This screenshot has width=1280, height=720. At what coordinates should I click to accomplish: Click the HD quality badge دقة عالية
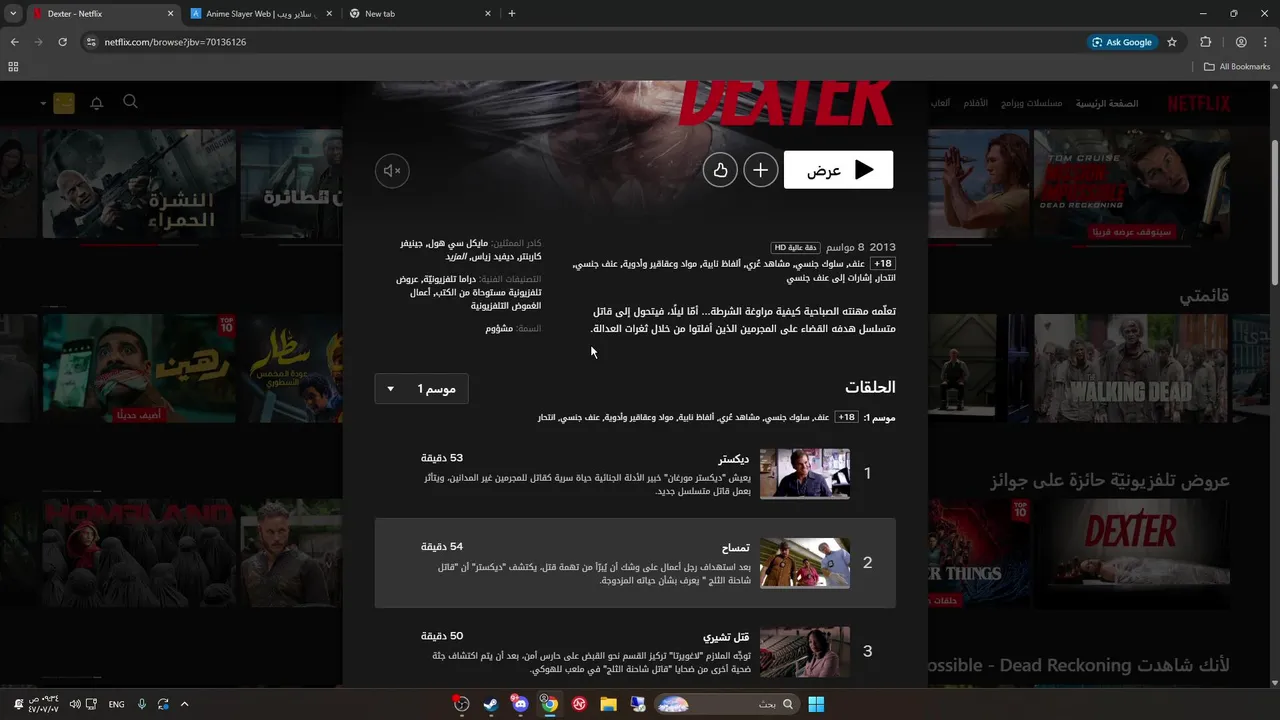(x=795, y=247)
